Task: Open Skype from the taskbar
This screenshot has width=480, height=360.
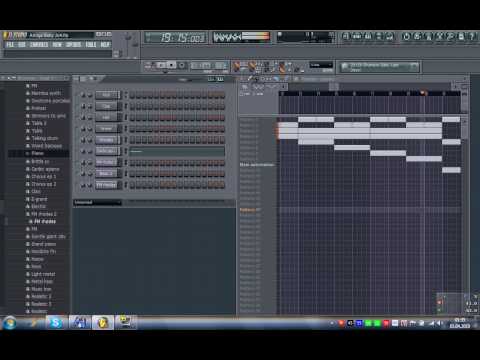Action: click(56, 323)
